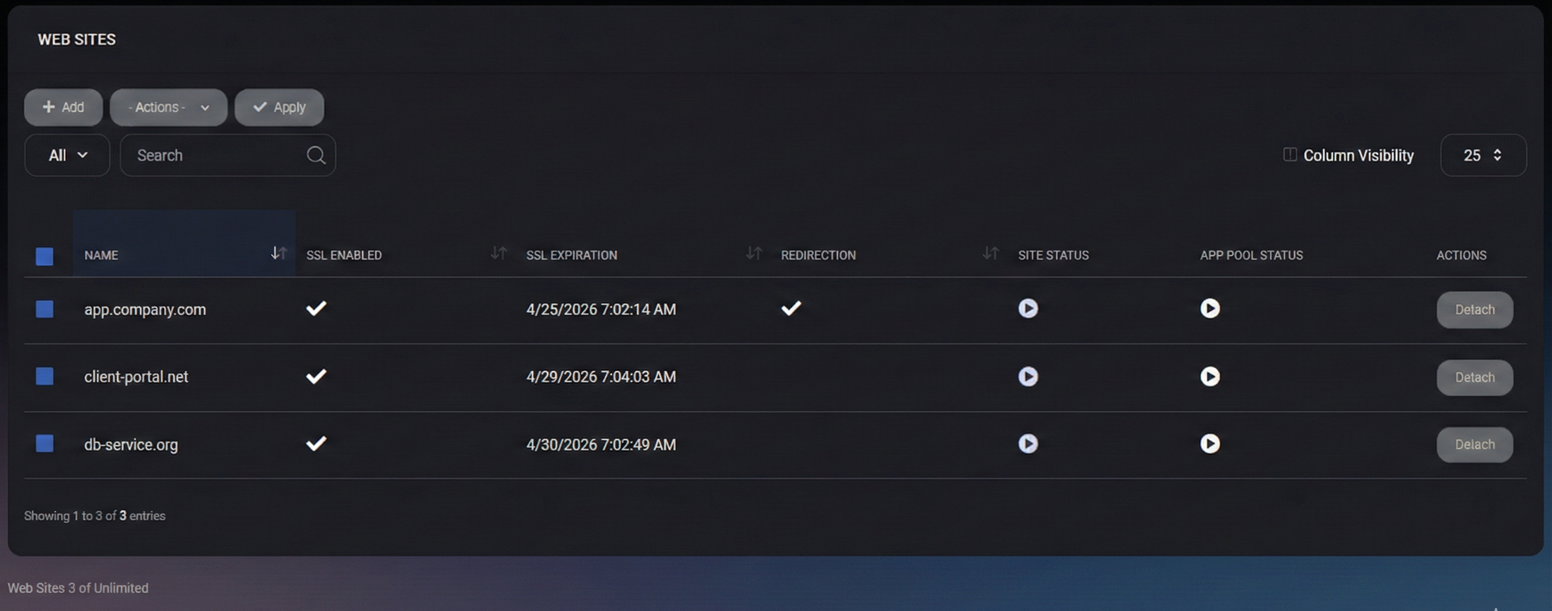This screenshot has height=611, width=1552.
Task: Toggle the db-service.org row checkbox
Action: (x=45, y=443)
